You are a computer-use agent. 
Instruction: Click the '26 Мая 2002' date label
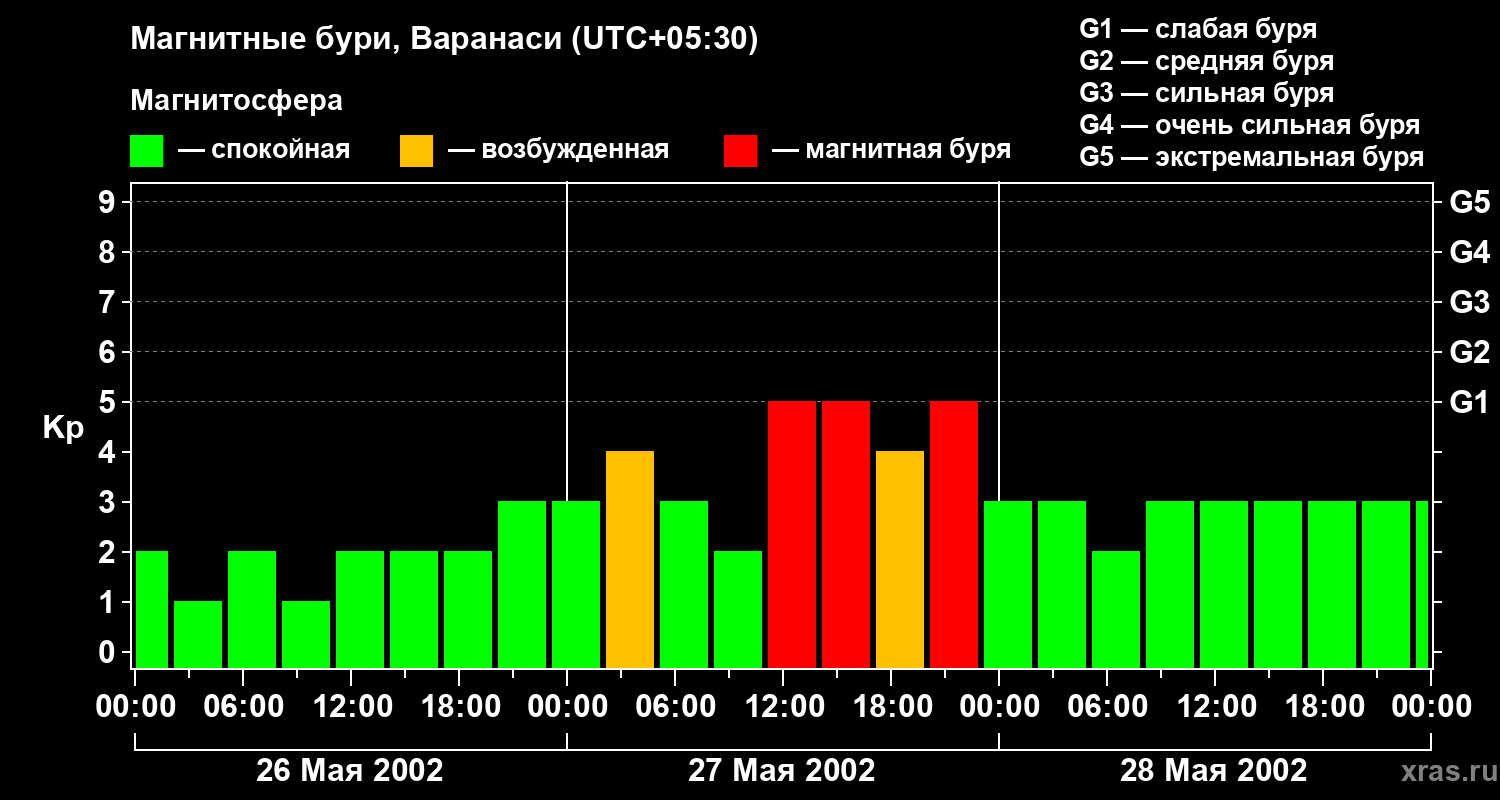350,771
